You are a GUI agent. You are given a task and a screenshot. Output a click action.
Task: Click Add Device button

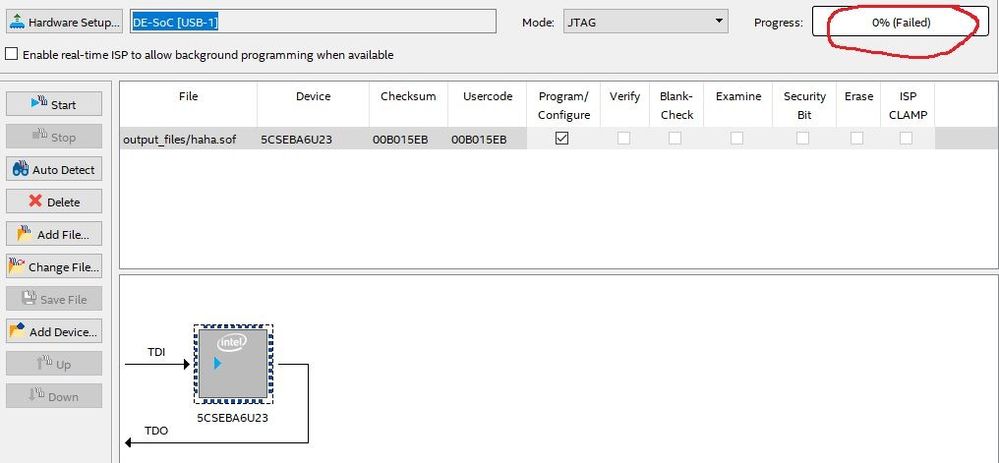pyautogui.click(x=54, y=332)
